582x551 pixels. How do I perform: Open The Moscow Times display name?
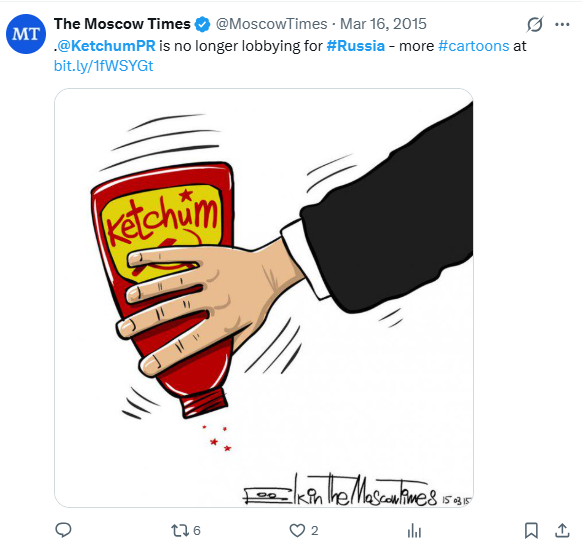[122, 24]
